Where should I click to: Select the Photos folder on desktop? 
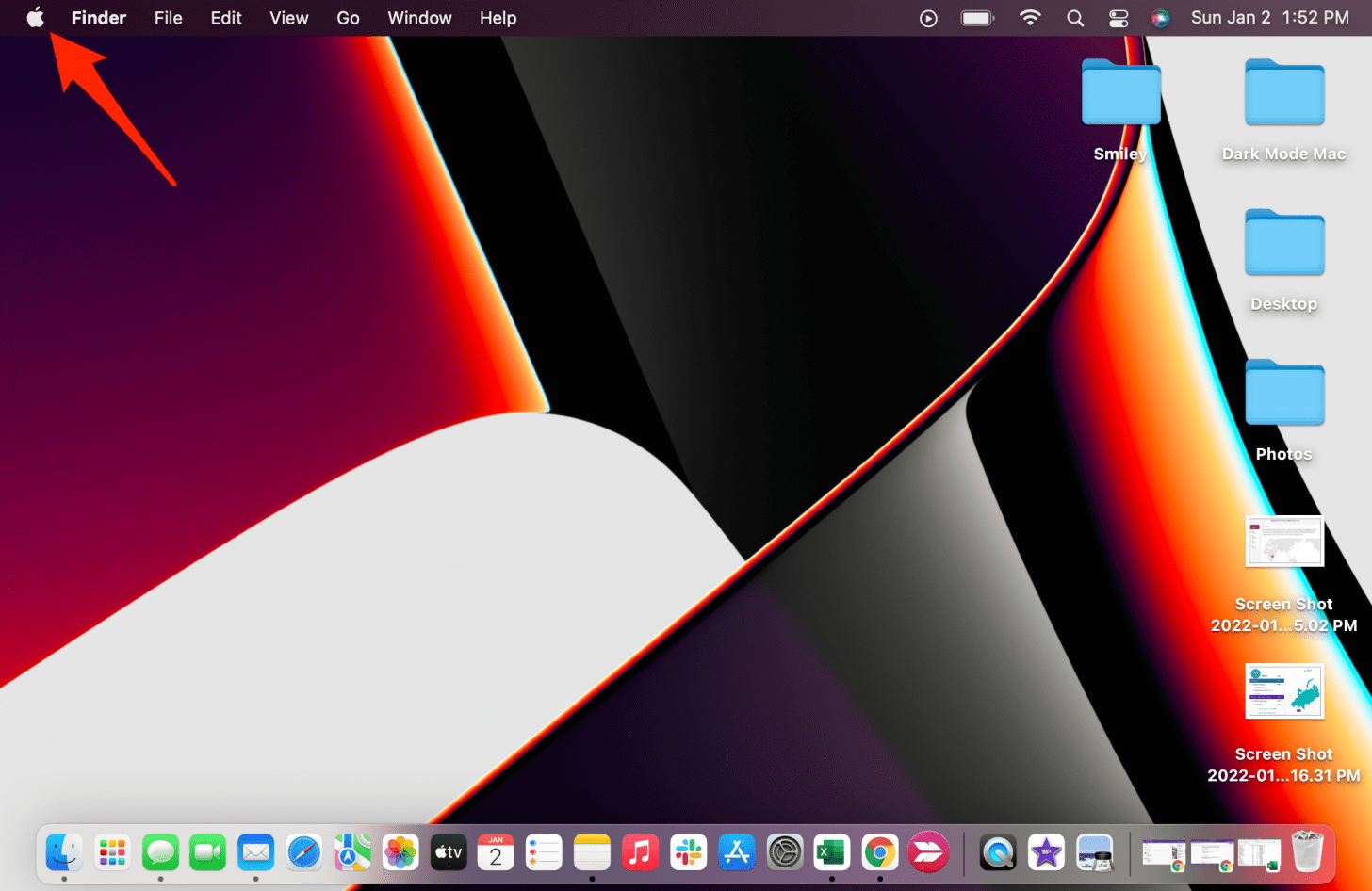coord(1284,393)
